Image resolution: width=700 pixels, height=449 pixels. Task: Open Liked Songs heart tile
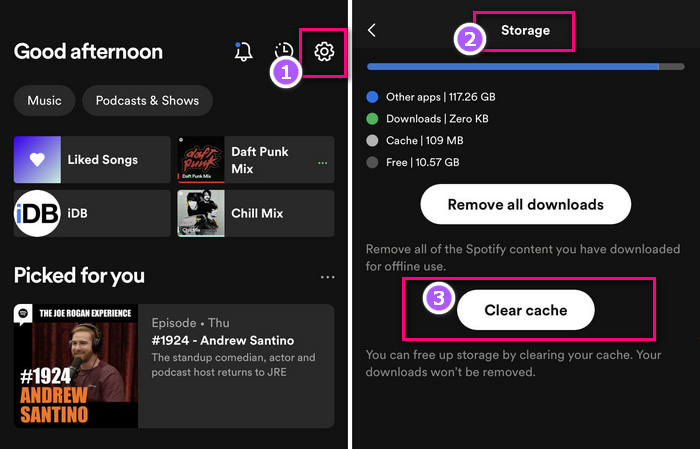[37, 160]
